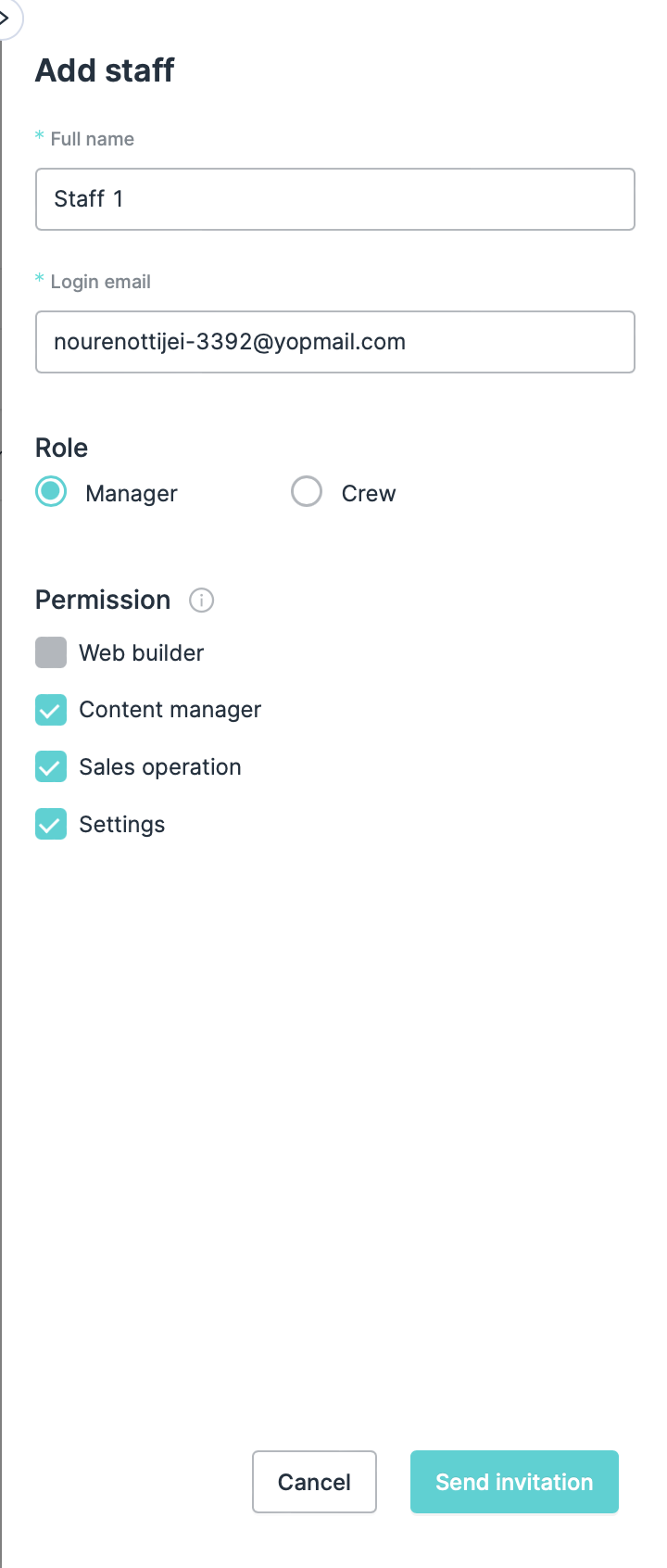This screenshot has width=667, height=1568.
Task: Choose the Crew radio button circle
Action: point(307,492)
